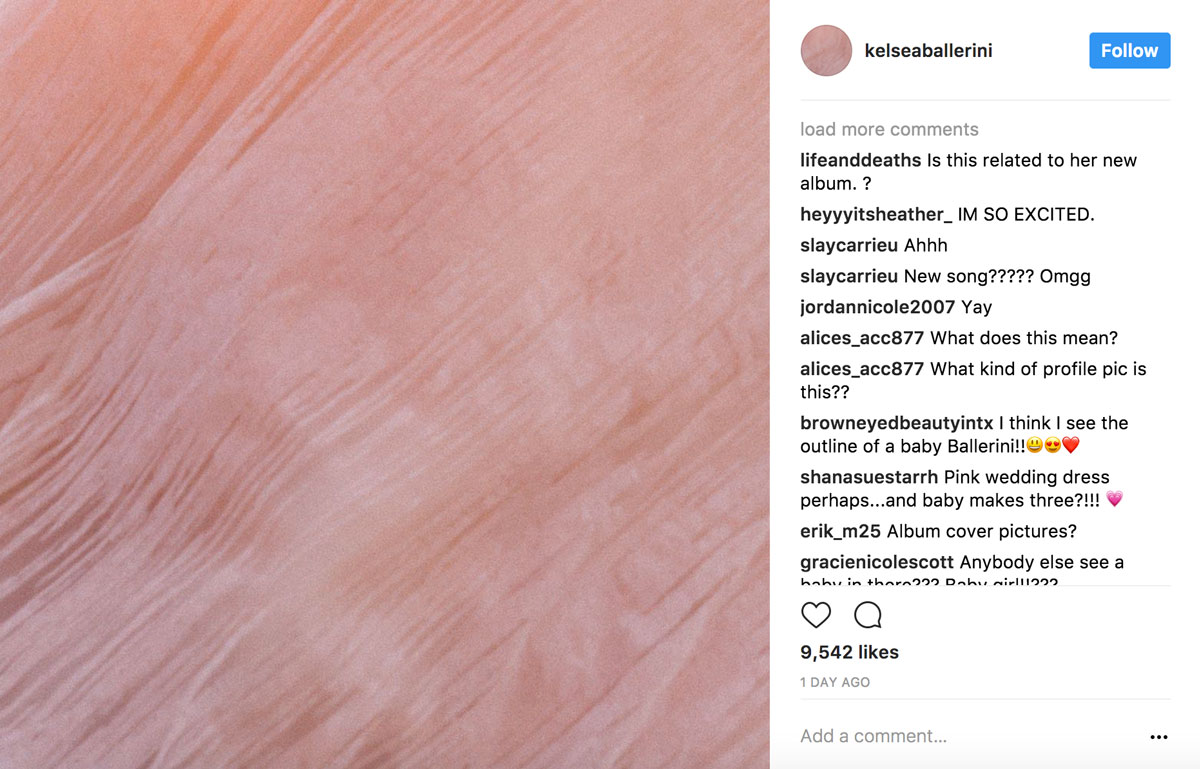Visit erik_m25's profile
This screenshot has width=1200, height=769.
pos(840,531)
